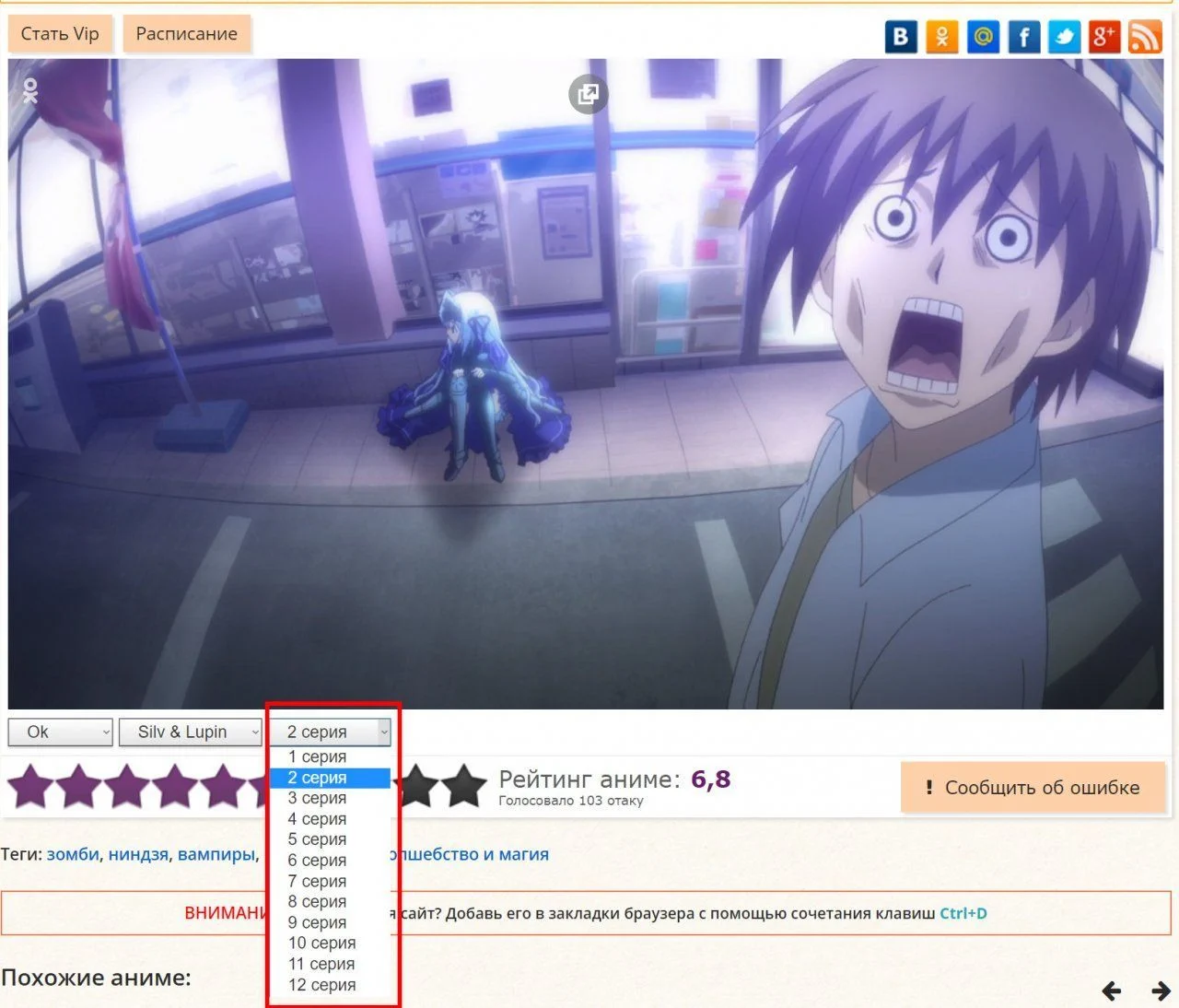Rate anime with the tenth star
Viewport: 1179px width, 1008px height.
tap(464, 786)
